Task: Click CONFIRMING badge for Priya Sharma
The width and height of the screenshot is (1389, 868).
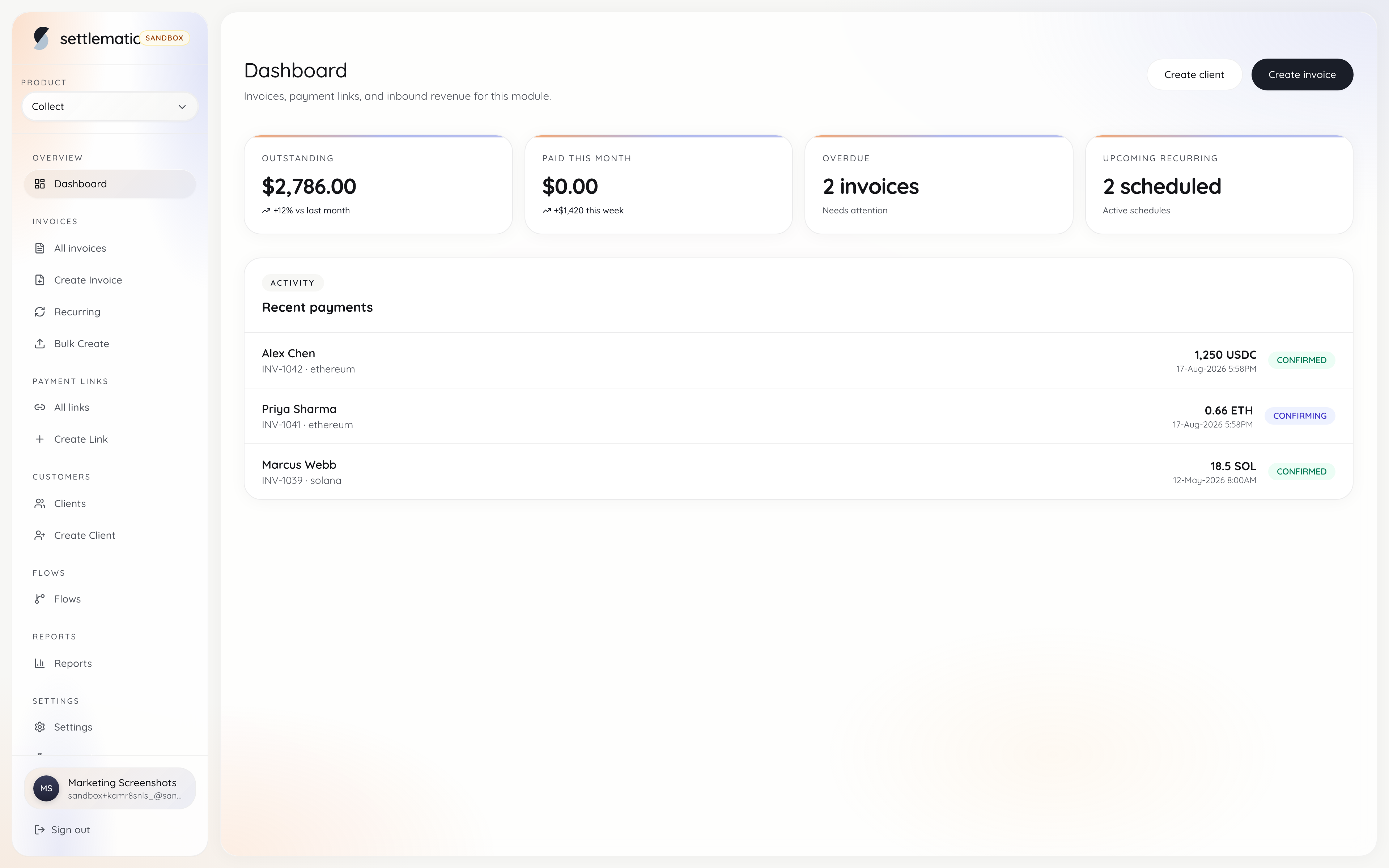Action: [x=1299, y=416]
